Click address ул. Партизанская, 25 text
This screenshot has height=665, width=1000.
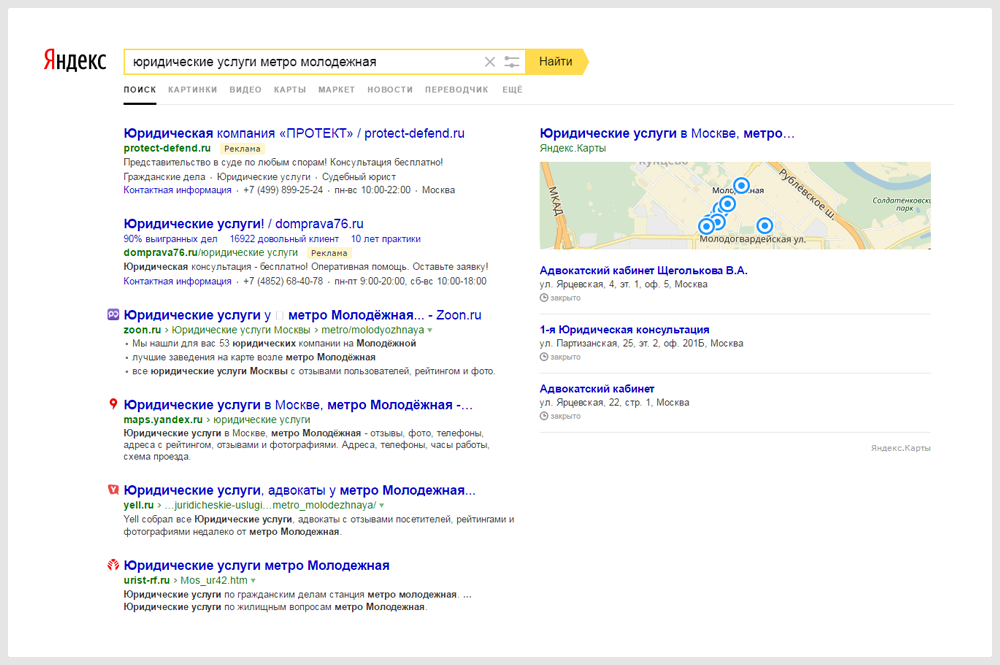[x=641, y=343]
